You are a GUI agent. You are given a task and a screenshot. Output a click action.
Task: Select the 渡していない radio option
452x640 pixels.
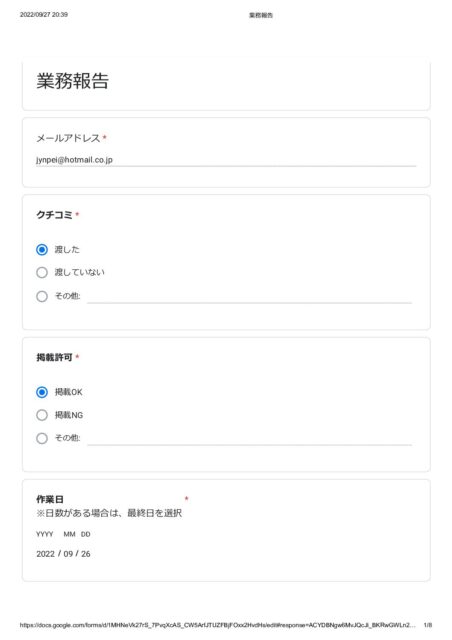coord(42,272)
